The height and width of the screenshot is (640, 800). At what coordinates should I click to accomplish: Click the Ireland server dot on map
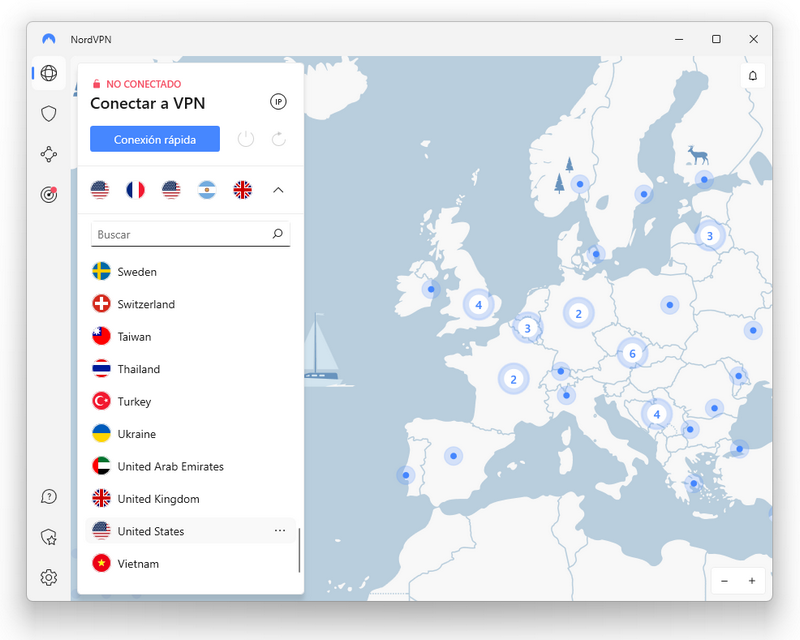coord(431,289)
